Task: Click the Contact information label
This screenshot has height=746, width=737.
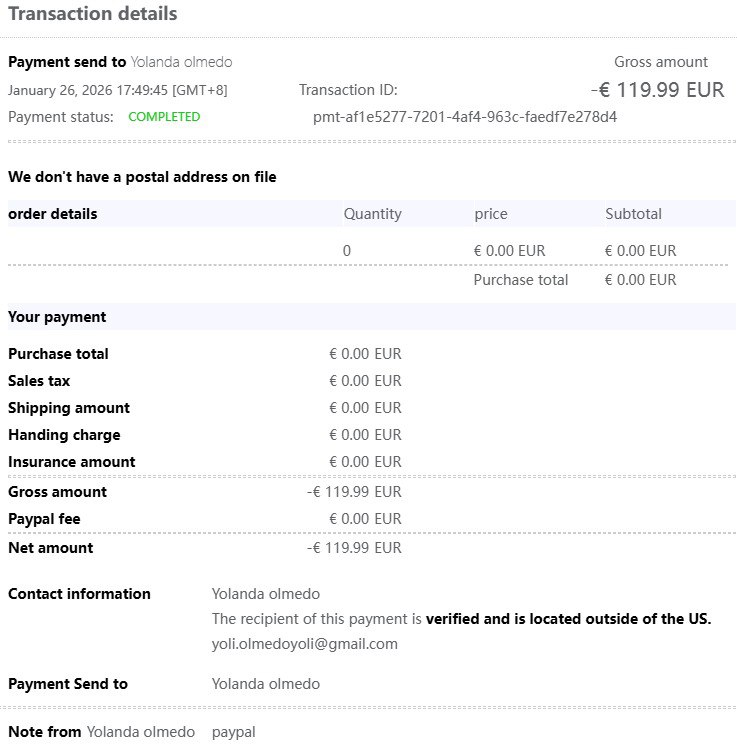Action: [x=79, y=594]
